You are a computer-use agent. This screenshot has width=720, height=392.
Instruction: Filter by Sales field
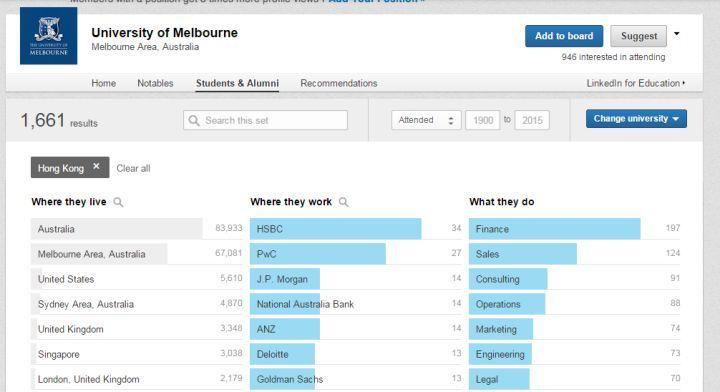(574, 254)
